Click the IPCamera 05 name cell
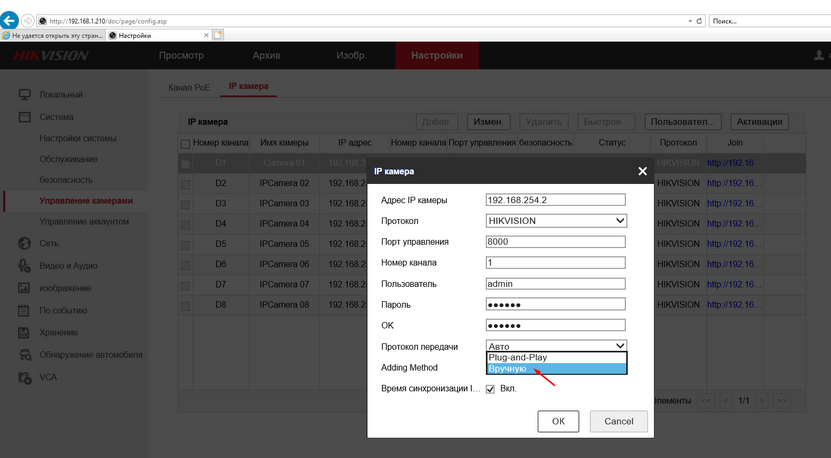Screen dimensions: 831x458 tap(284, 244)
